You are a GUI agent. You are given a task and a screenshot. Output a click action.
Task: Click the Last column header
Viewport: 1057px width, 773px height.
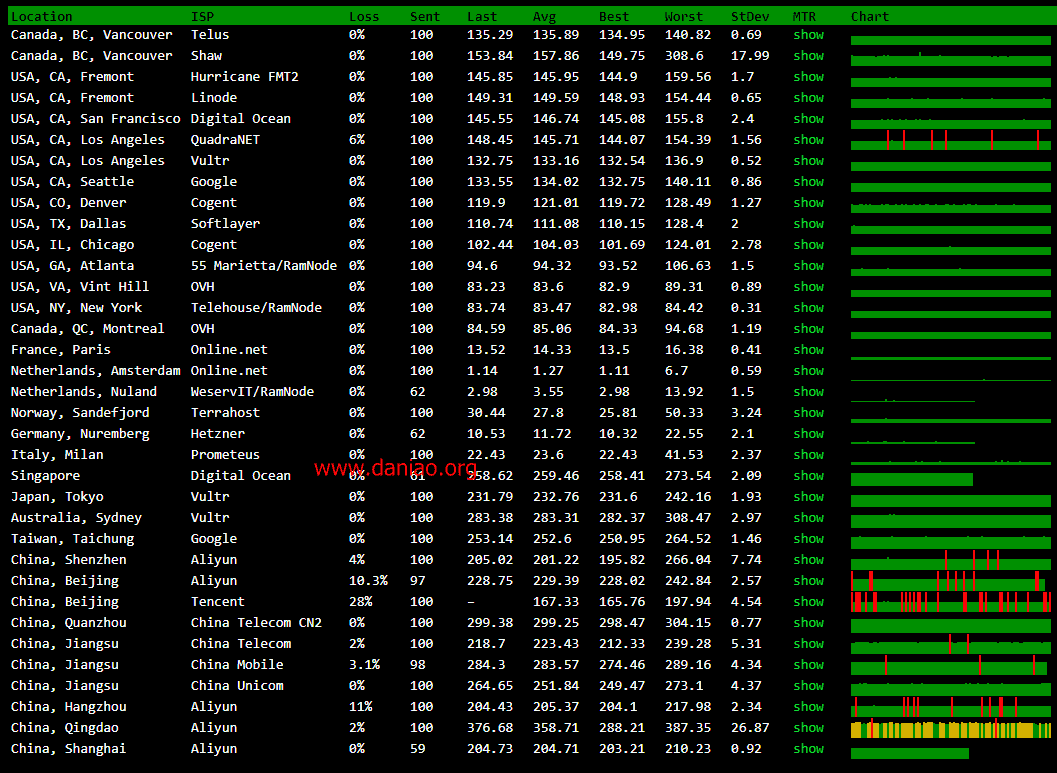click(x=482, y=16)
